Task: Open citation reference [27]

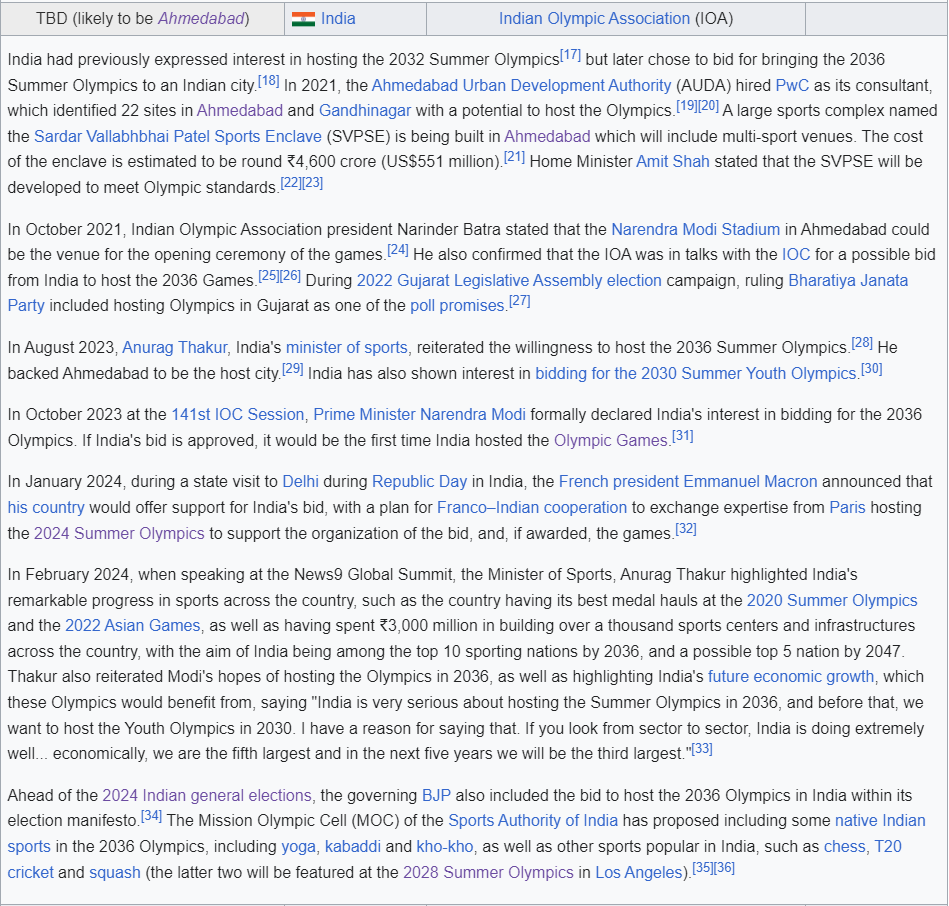Action: (519, 301)
